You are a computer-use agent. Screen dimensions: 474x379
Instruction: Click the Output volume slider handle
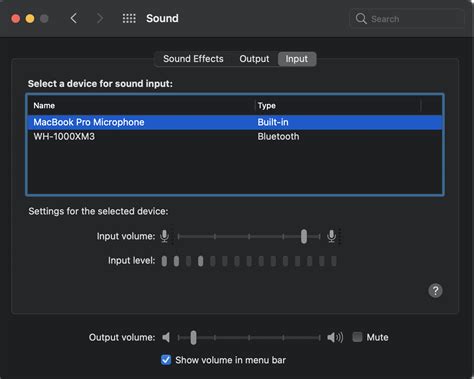(193, 337)
